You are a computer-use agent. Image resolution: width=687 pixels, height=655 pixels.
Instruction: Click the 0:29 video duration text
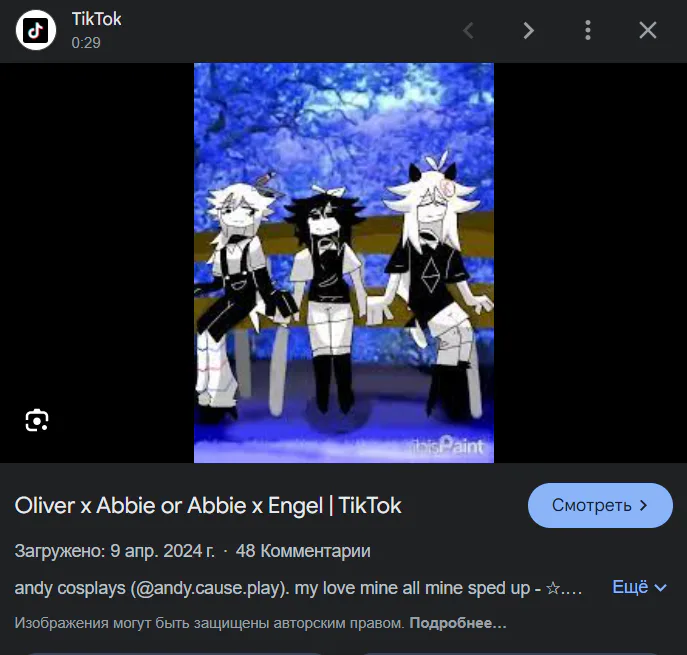[x=86, y=43]
